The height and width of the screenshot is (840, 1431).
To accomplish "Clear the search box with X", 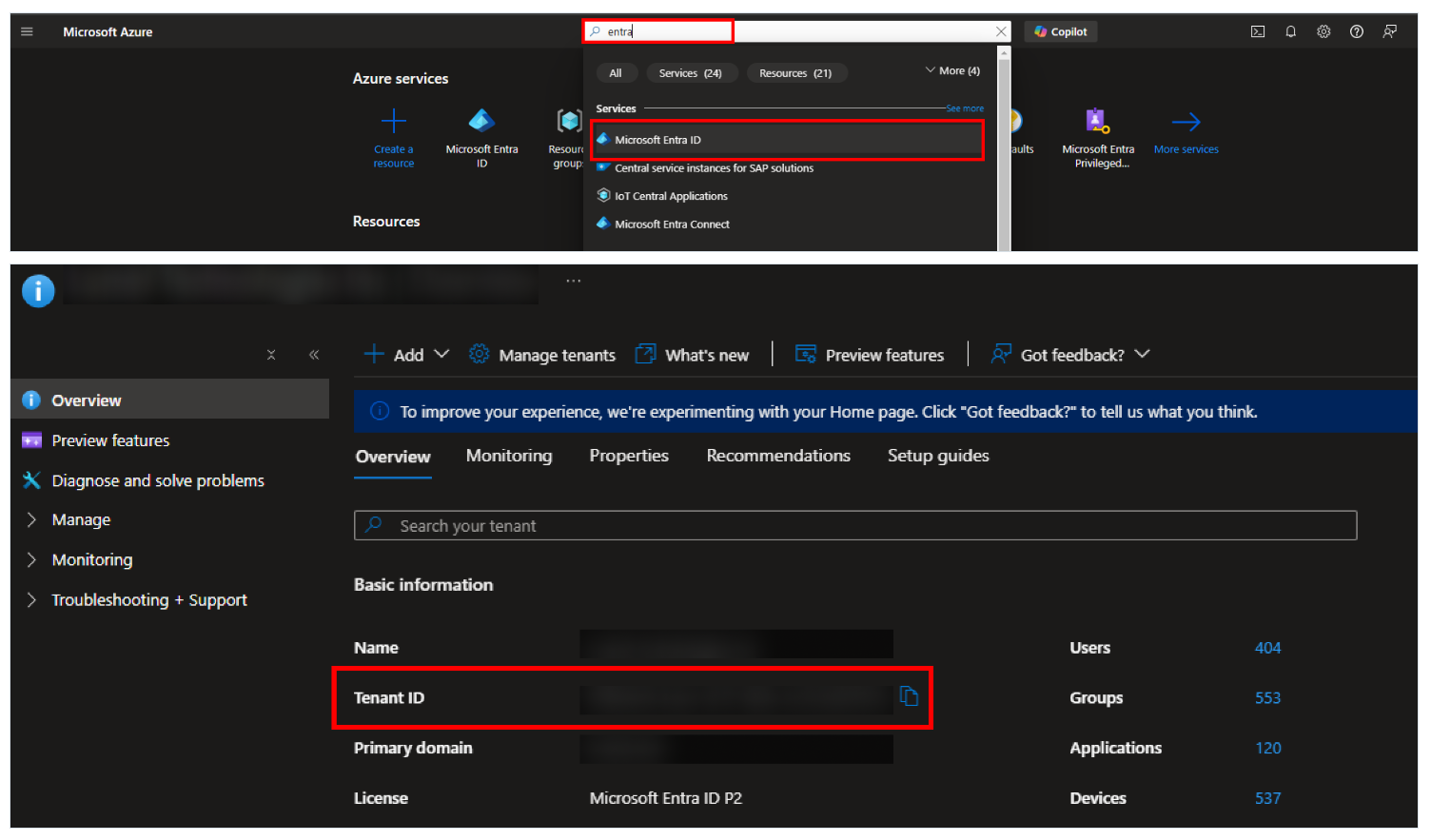I will click(1000, 31).
